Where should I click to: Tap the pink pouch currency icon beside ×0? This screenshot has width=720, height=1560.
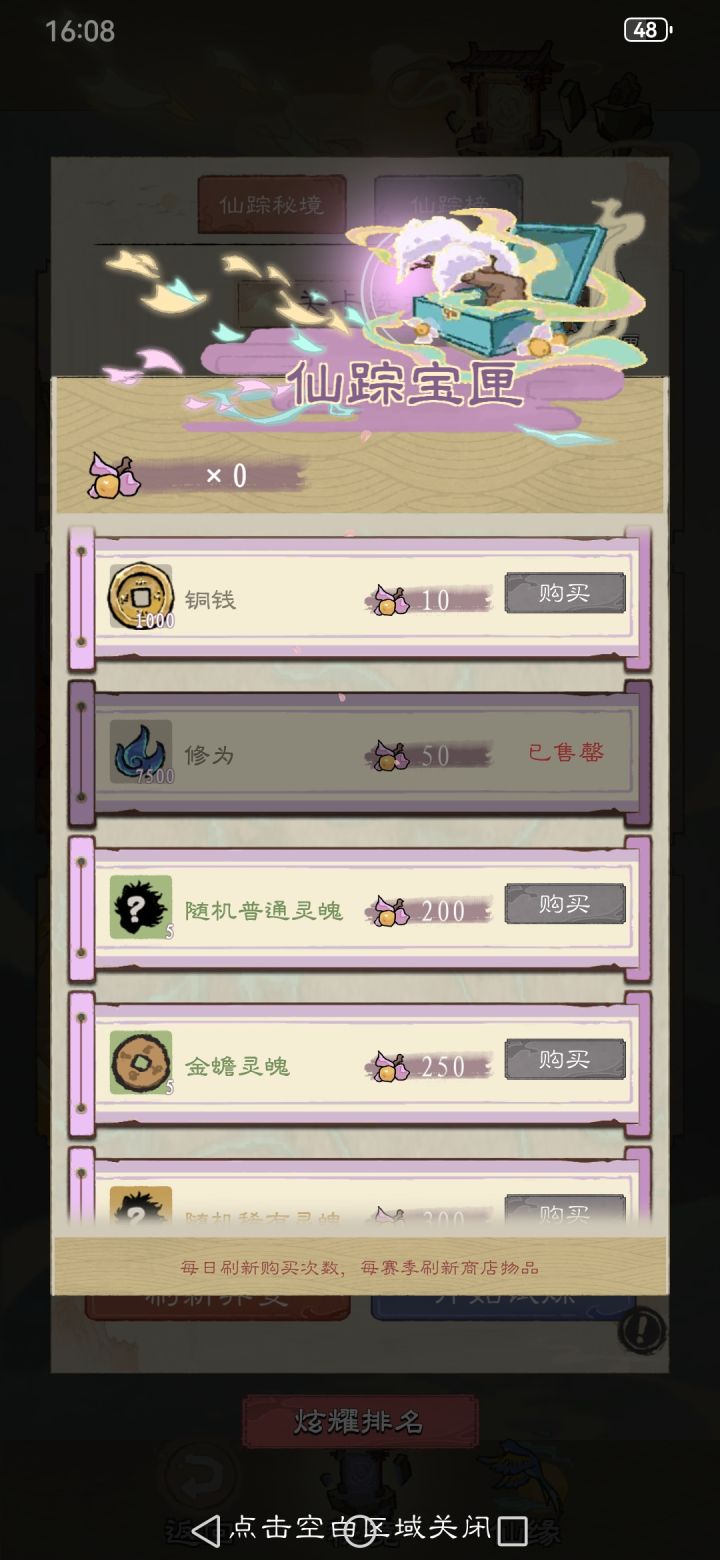(114, 475)
